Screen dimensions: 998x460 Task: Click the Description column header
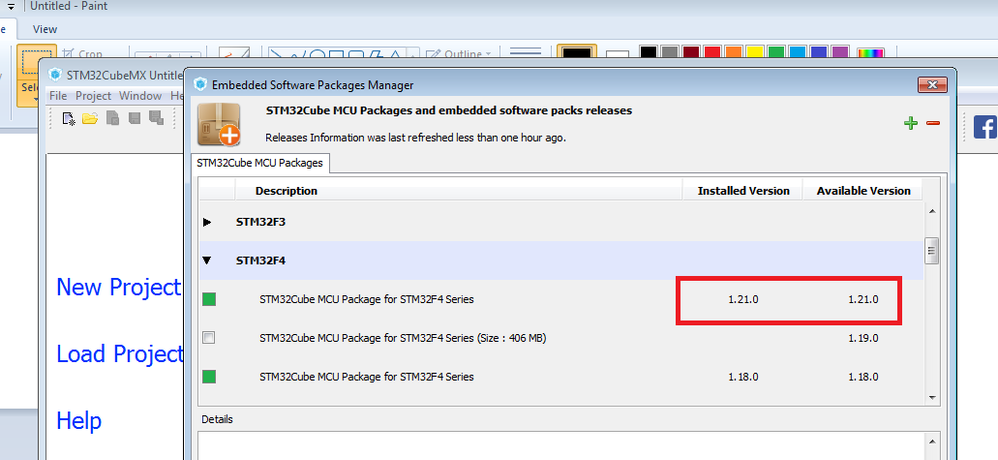(x=459, y=190)
